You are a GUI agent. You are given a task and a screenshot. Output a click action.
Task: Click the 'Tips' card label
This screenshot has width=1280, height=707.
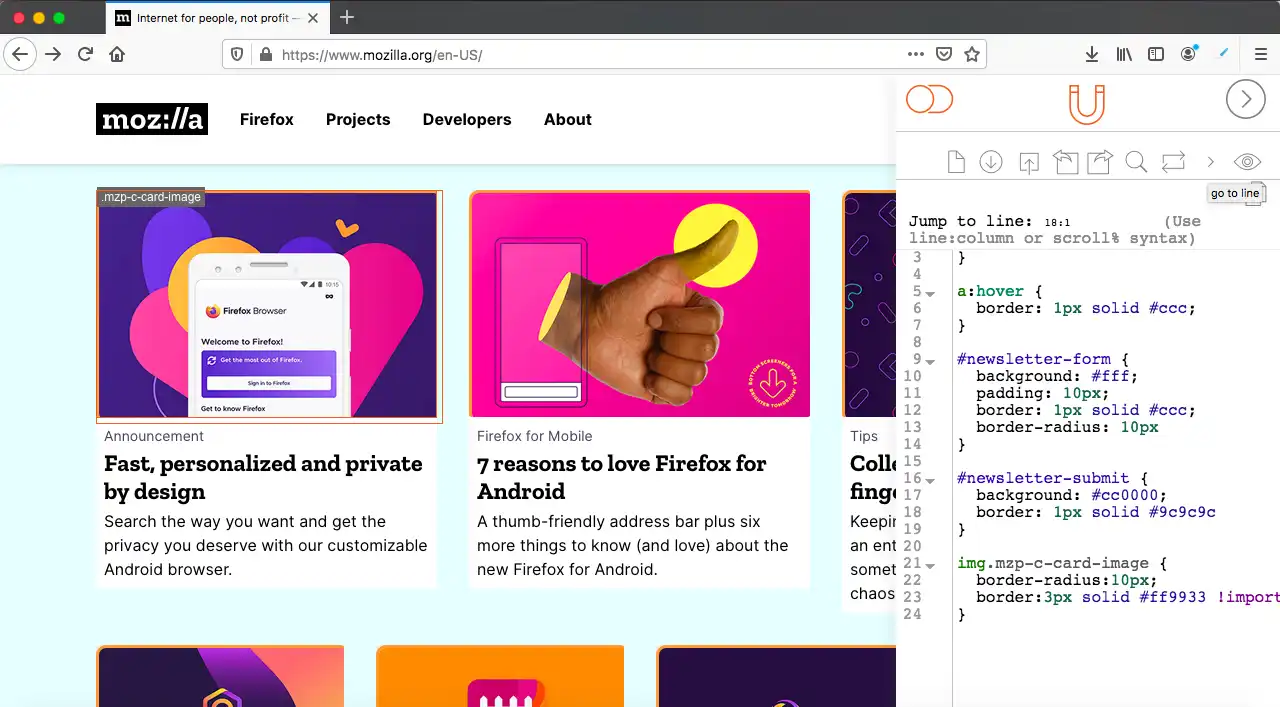pos(864,436)
